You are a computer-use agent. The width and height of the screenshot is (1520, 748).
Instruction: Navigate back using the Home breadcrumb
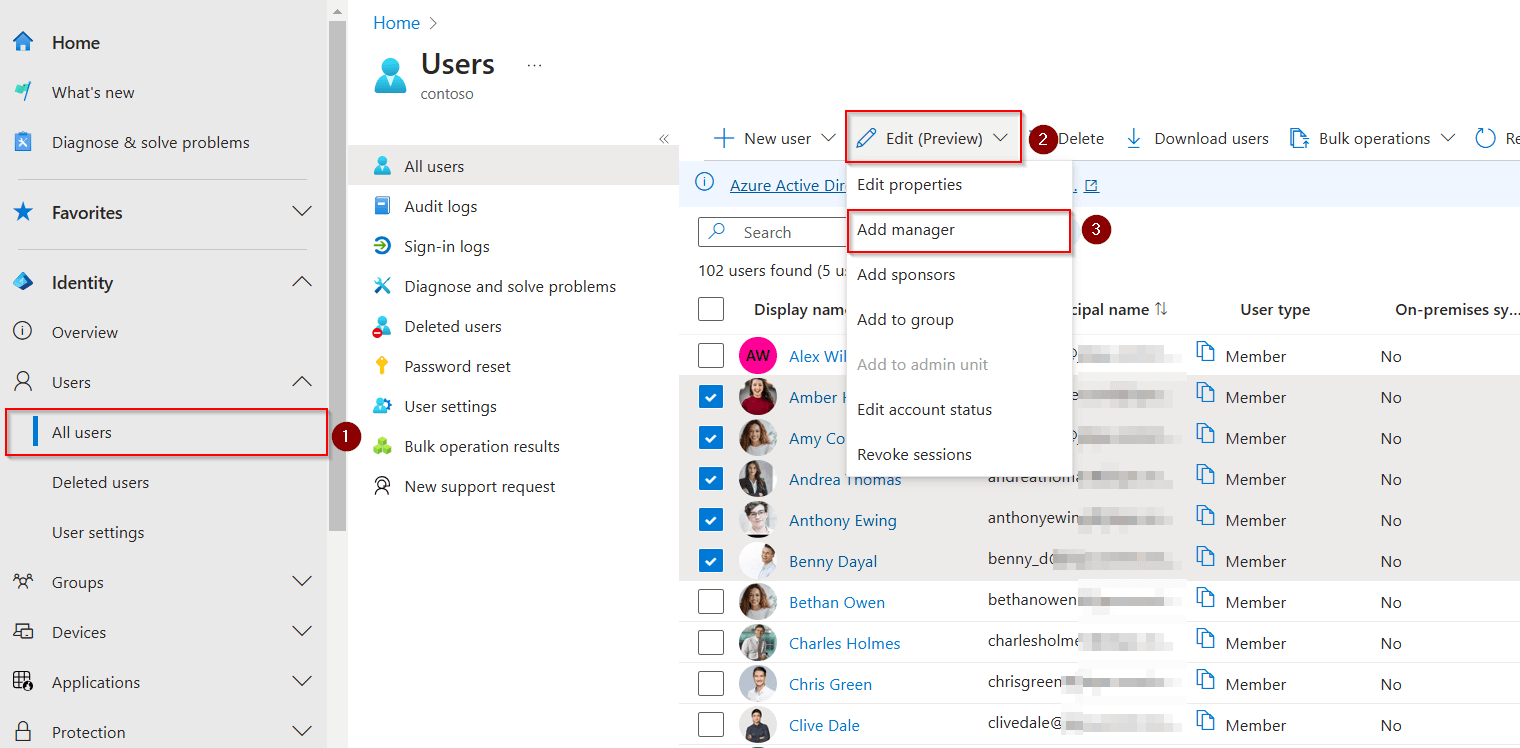tap(396, 22)
